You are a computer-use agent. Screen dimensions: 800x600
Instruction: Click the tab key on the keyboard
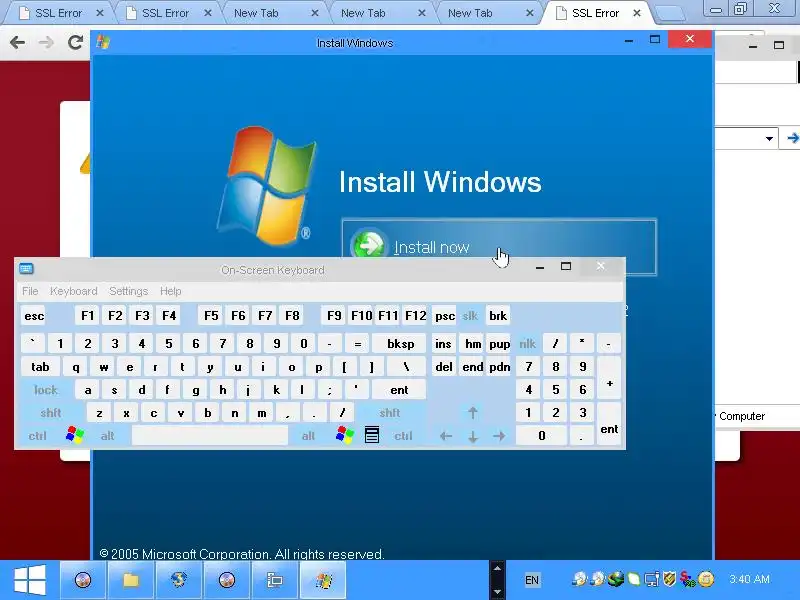click(40, 367)
